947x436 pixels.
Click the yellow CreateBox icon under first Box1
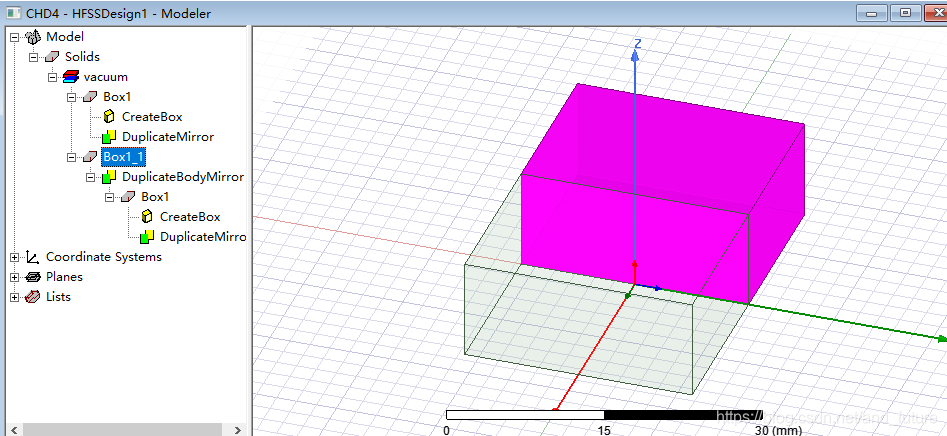109,117
